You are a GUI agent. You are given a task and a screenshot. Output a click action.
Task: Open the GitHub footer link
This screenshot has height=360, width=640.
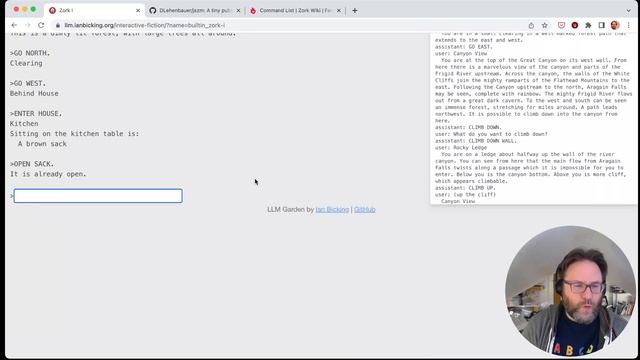click(x=364, y=209)
